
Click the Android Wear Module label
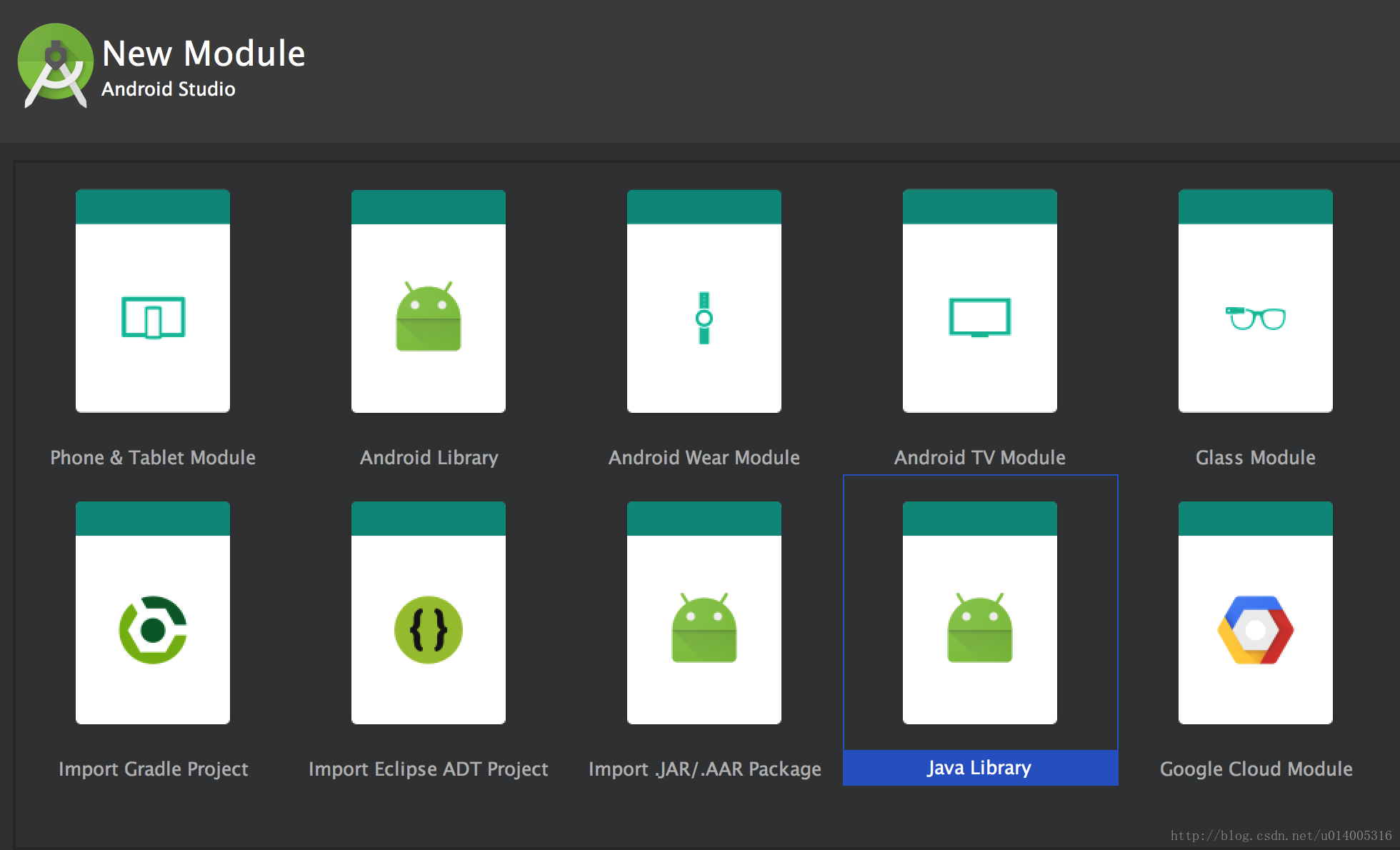[x=704, y=457]
